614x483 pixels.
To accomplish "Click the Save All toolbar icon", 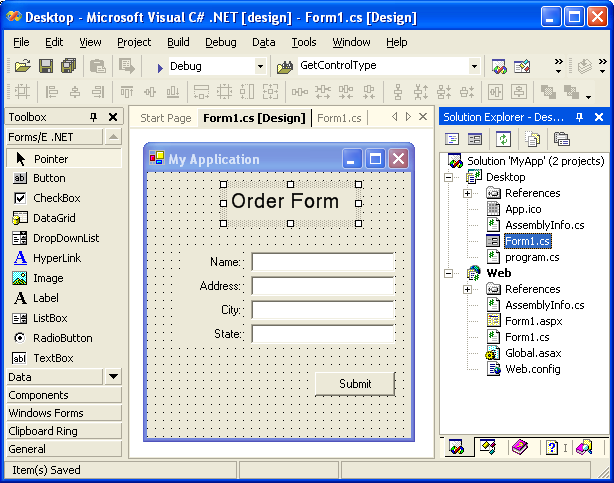I will [69, 66].
